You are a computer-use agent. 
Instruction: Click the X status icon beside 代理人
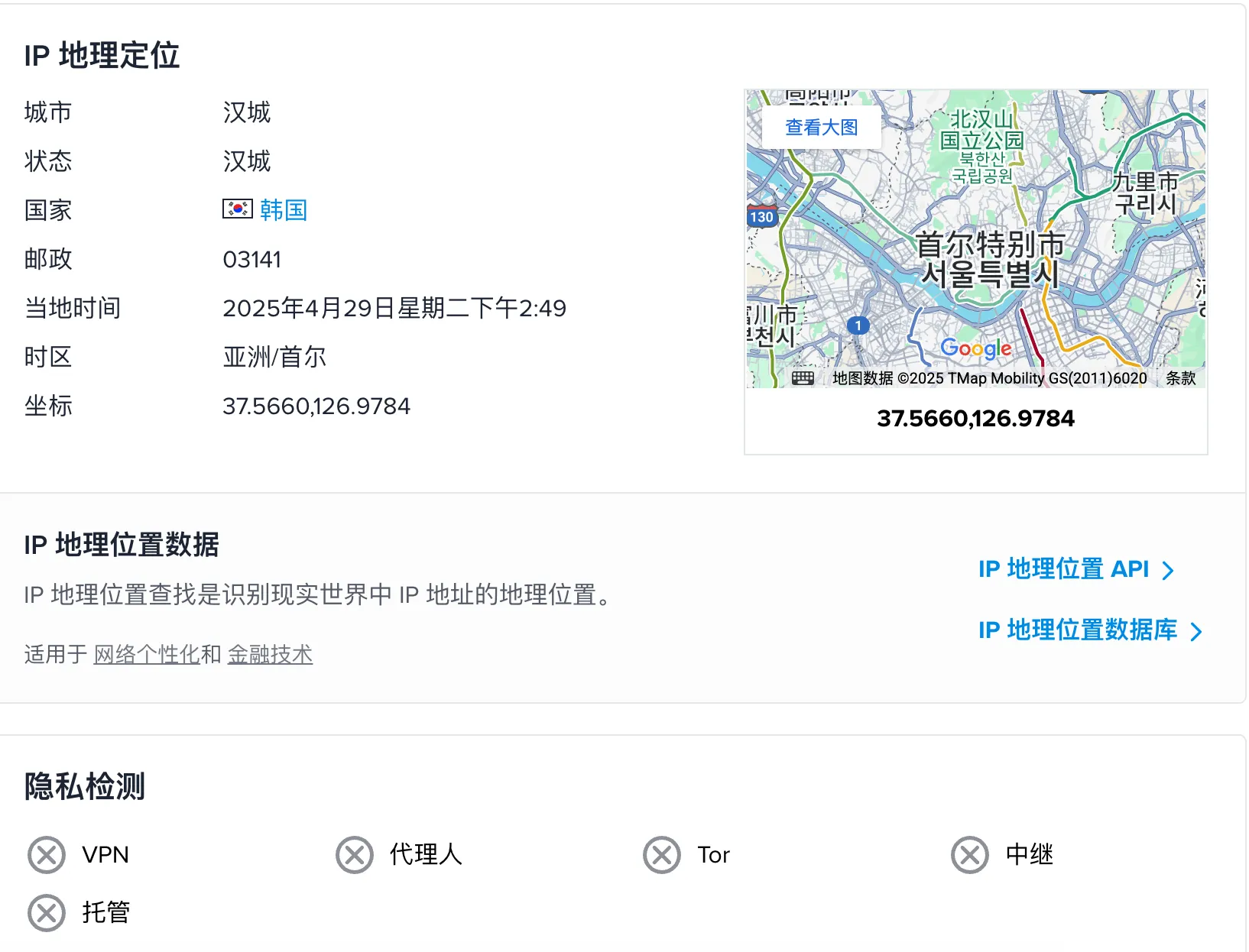coord(355,854)
